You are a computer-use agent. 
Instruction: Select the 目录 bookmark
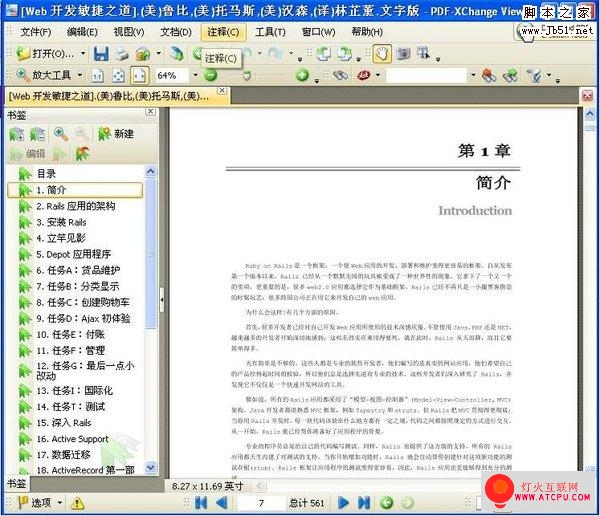pos(46,174)
